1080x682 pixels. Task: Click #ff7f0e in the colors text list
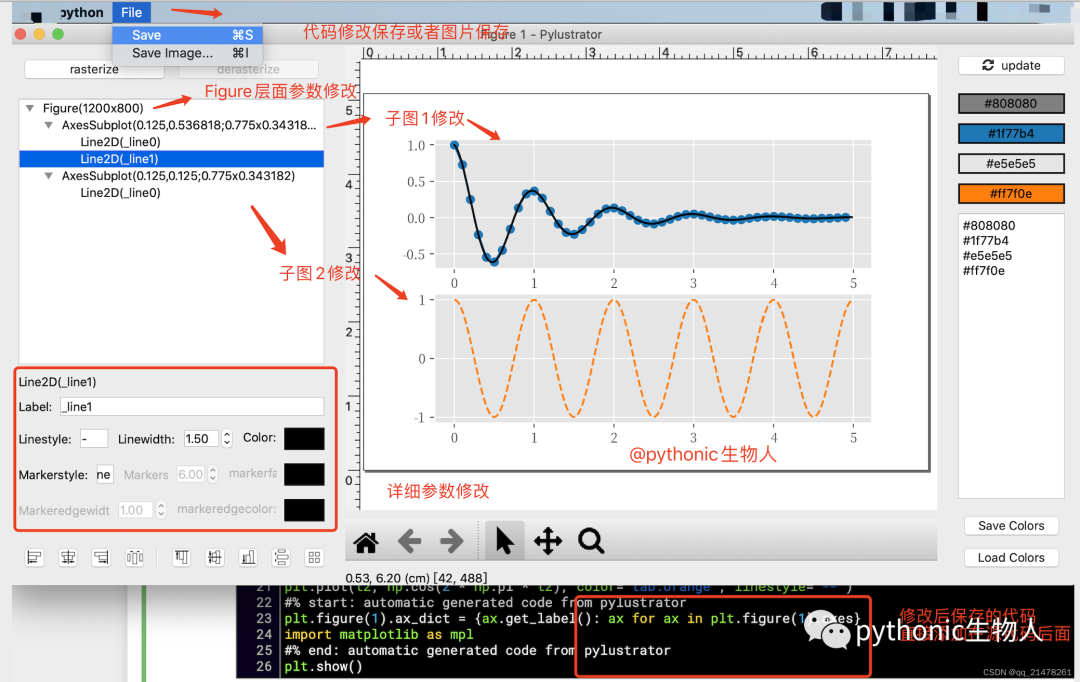(984, 271)
